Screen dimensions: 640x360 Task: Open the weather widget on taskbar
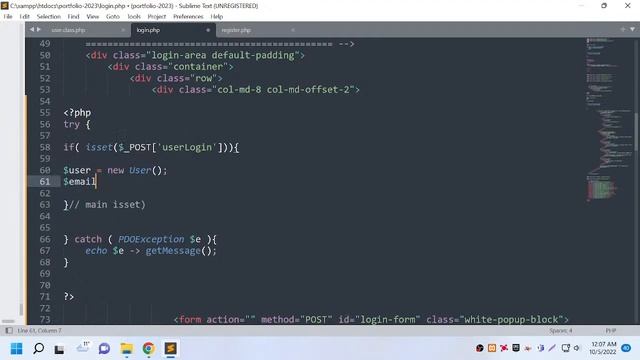83,347
